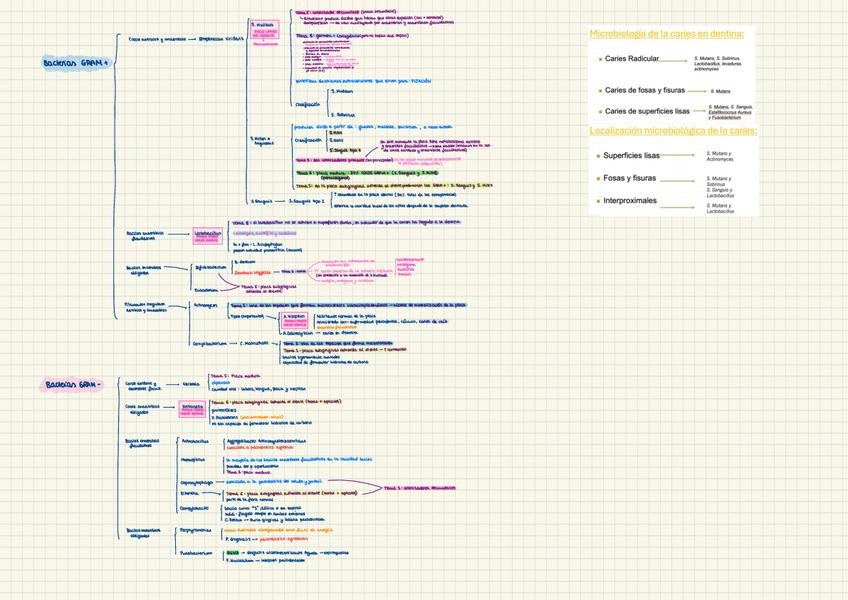Click the 'Actinomyces' branch label
Viewport: 848px width, 600px height.
[x=205, y=305]
